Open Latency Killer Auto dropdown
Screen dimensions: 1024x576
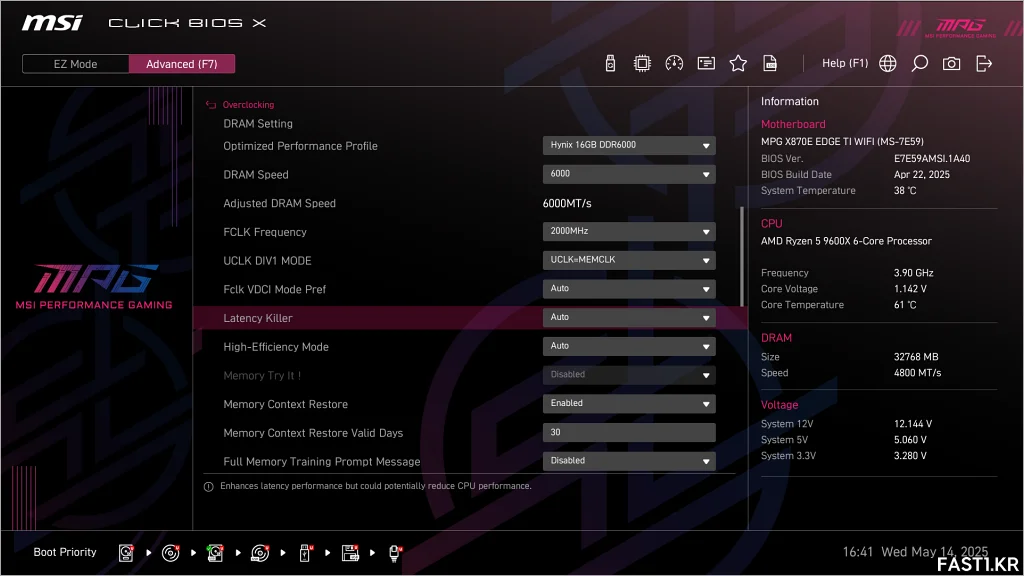pos(629,317)
